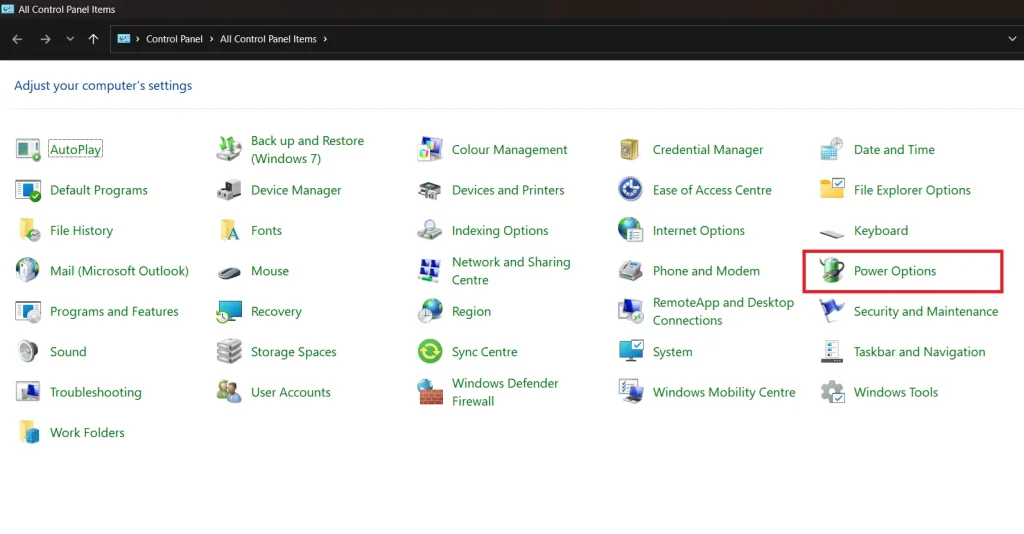Click the Sync Centre green icon
1024x534 pixels.
[430, 352]
